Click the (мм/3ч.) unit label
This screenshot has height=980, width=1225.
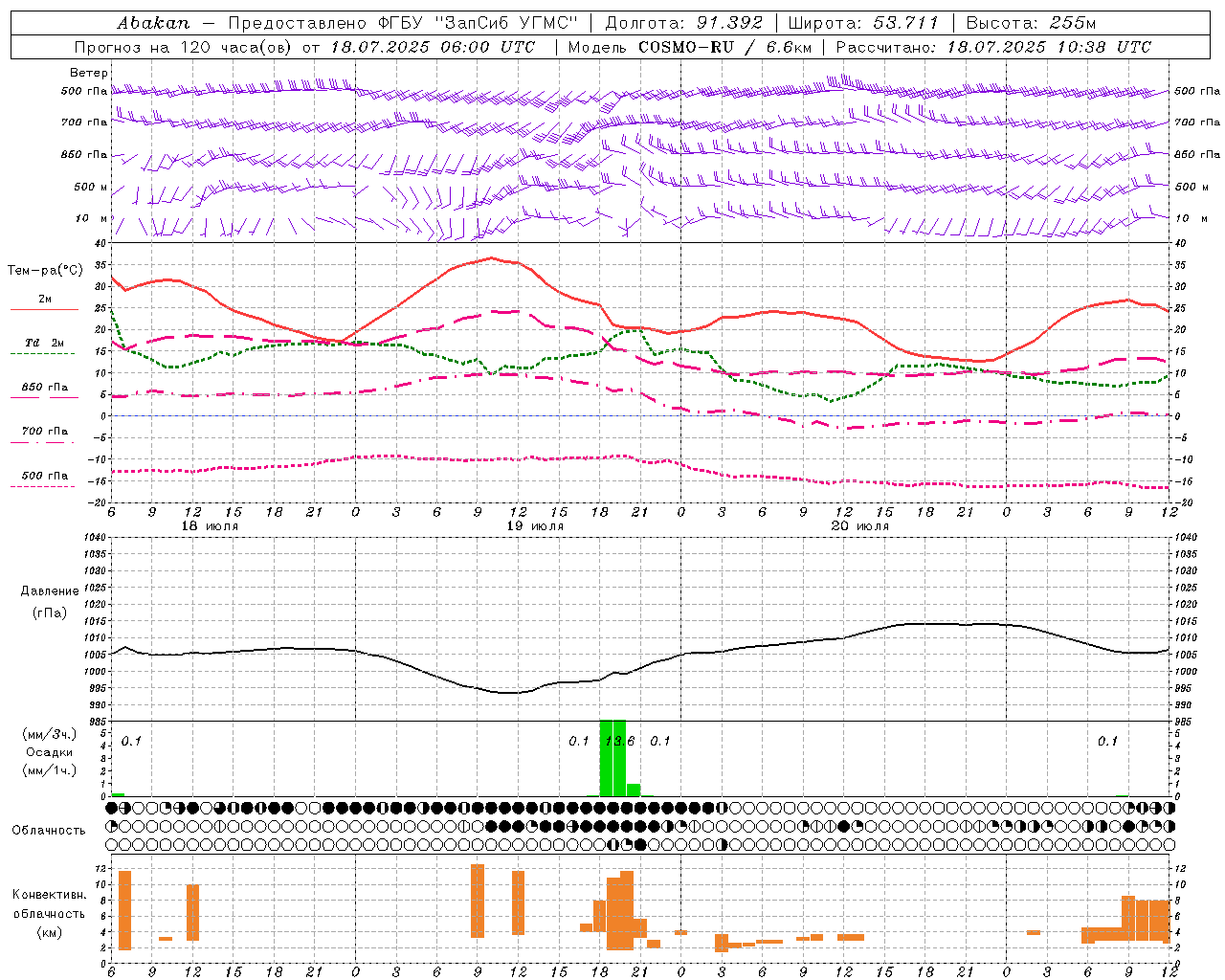[49, 734]
